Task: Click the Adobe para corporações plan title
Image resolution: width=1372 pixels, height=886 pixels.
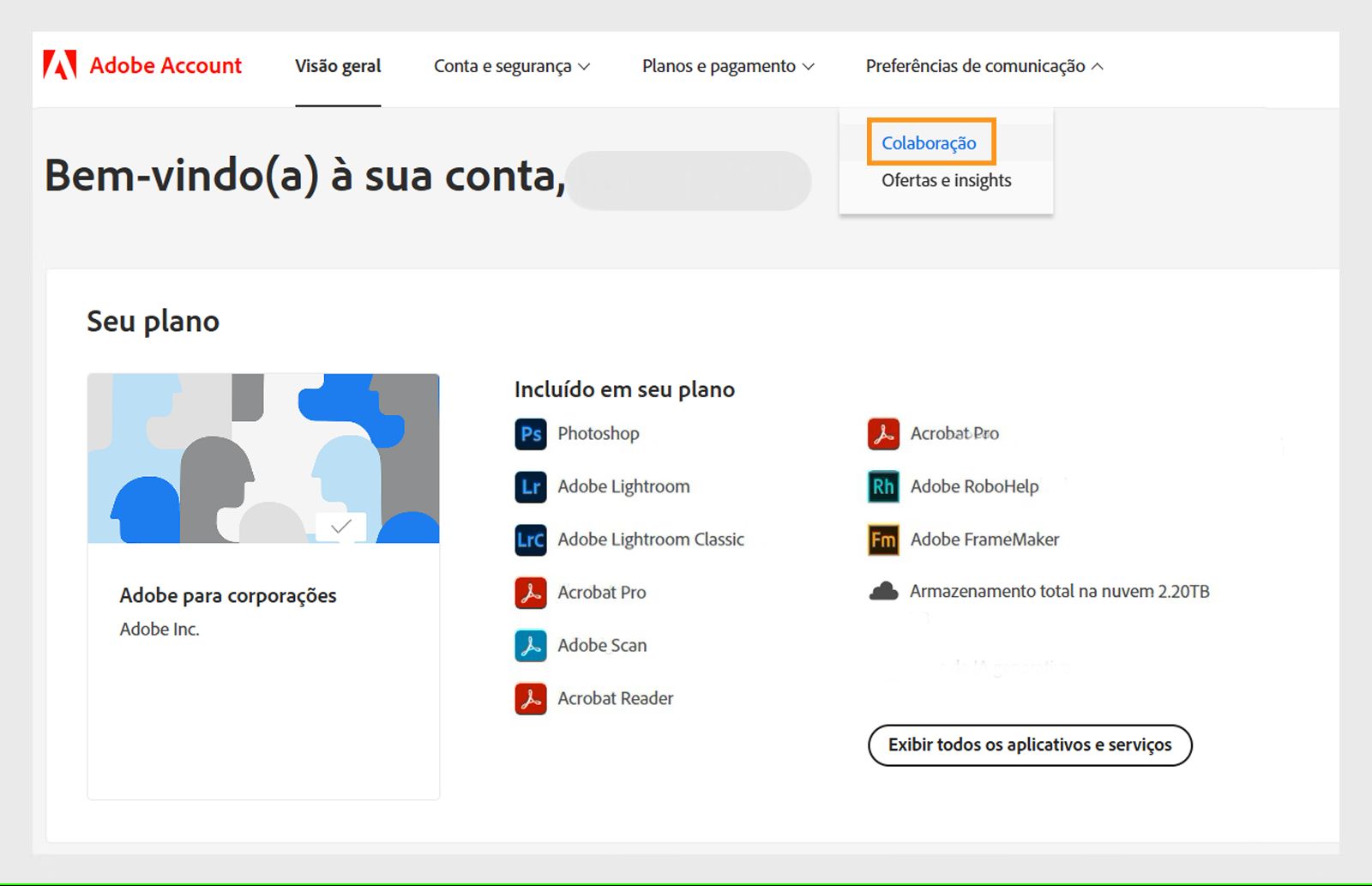Action: tap(228, 596)
